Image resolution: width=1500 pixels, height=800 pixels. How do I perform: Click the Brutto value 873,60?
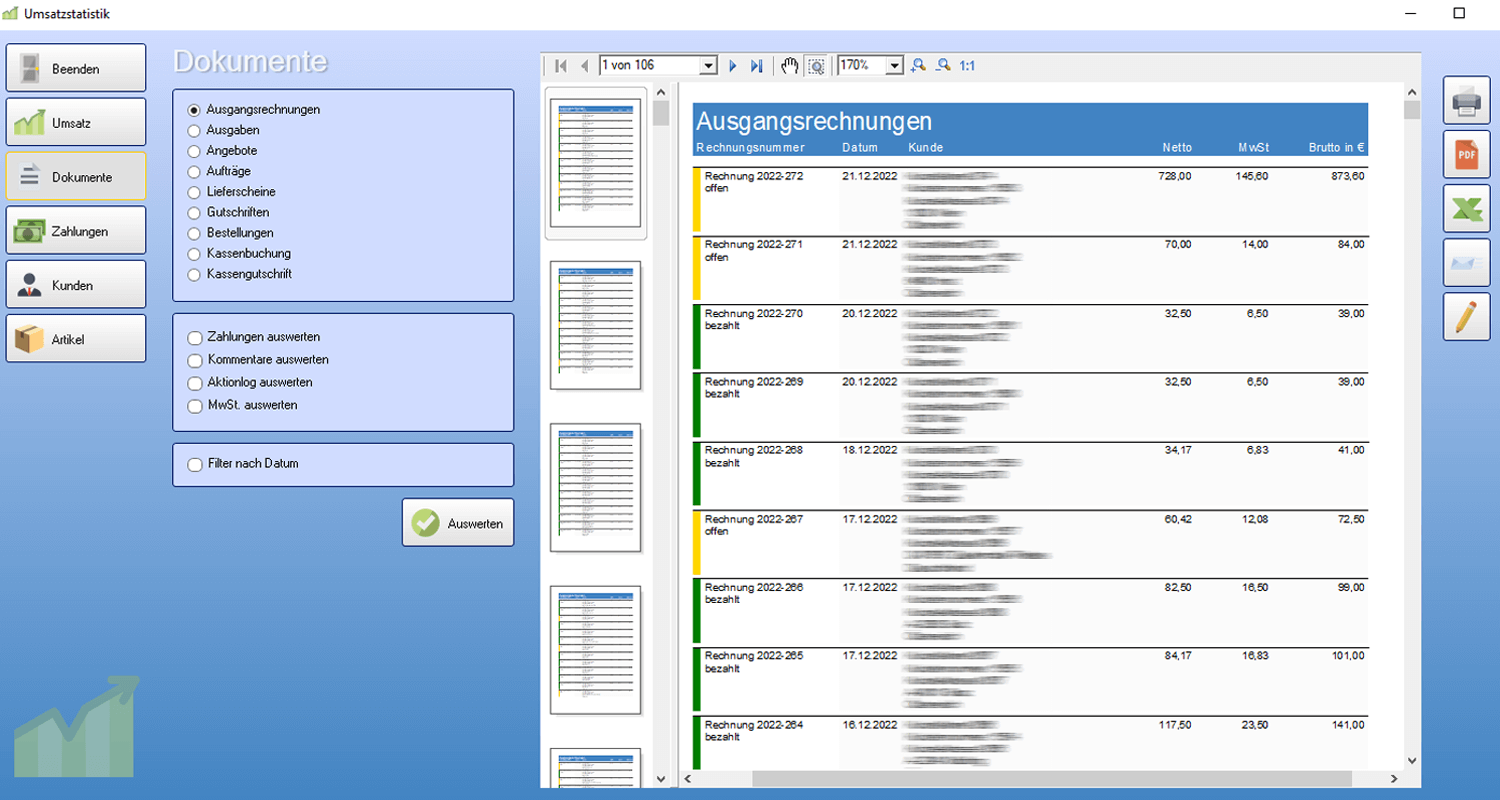coord(1347,176)
